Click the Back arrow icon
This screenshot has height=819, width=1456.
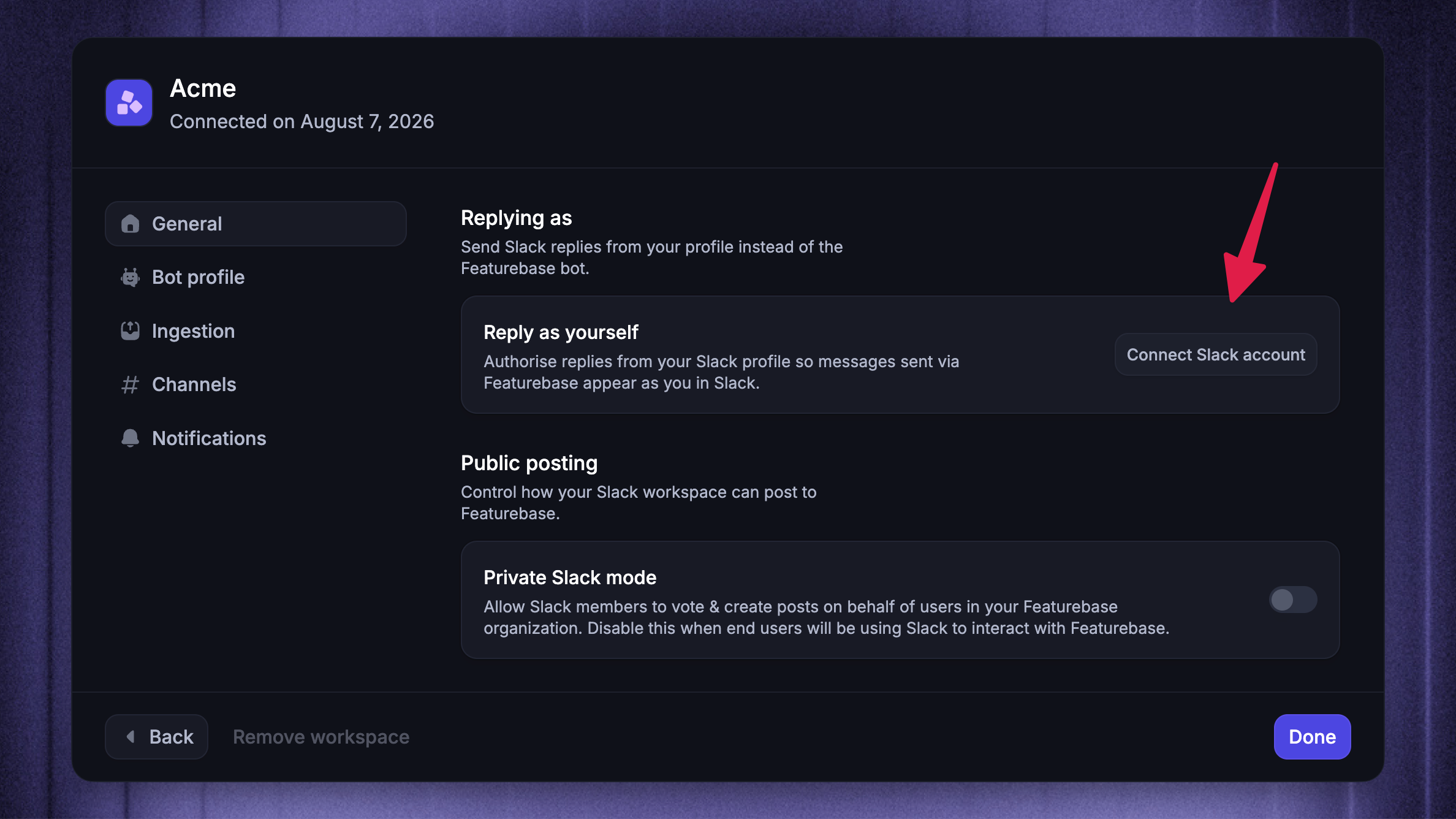pyautogui.click(x=131, y=736)
